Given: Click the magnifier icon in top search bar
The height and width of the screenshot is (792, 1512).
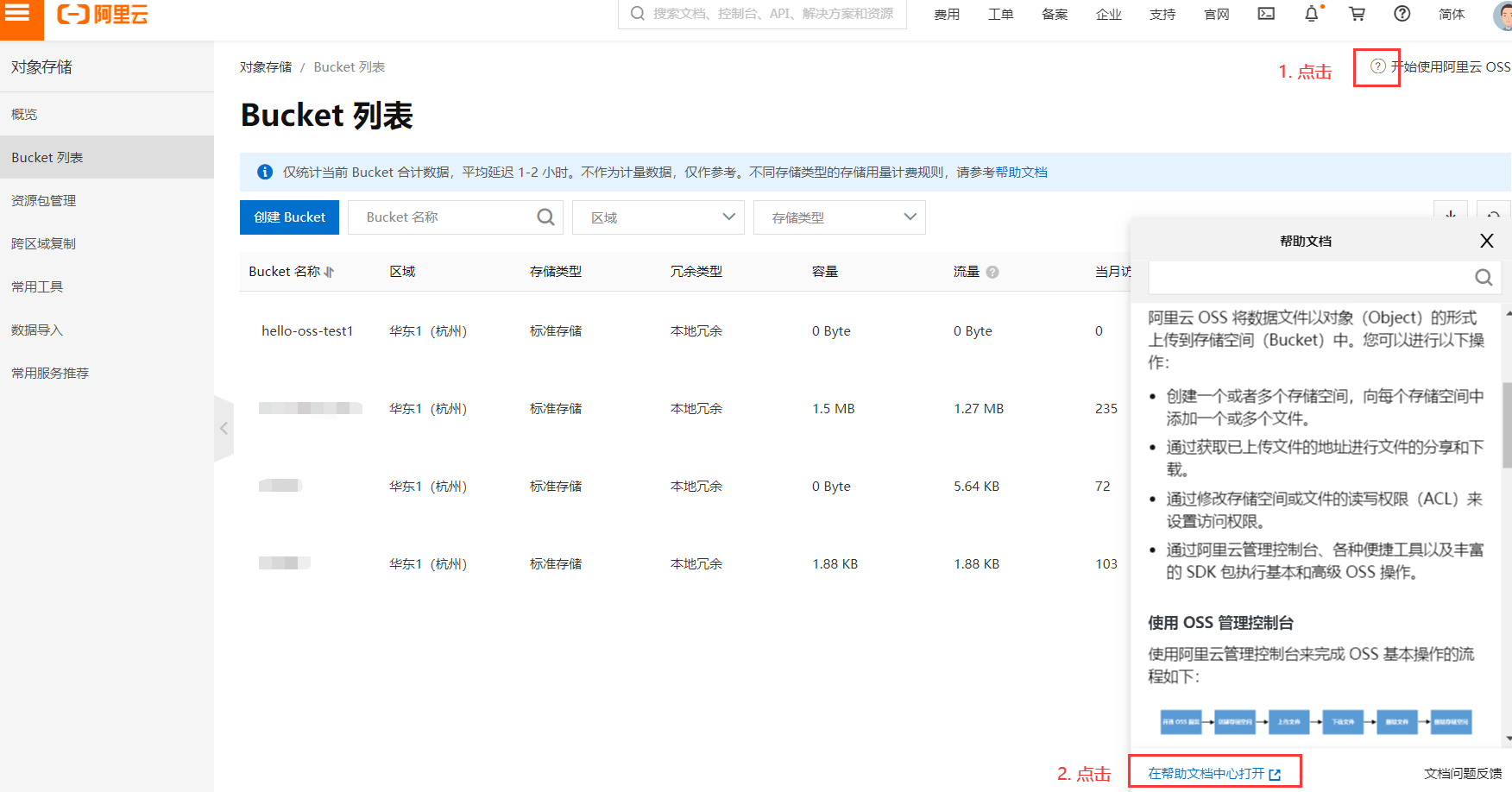Looking at the screenshot, I should point(638,14).
